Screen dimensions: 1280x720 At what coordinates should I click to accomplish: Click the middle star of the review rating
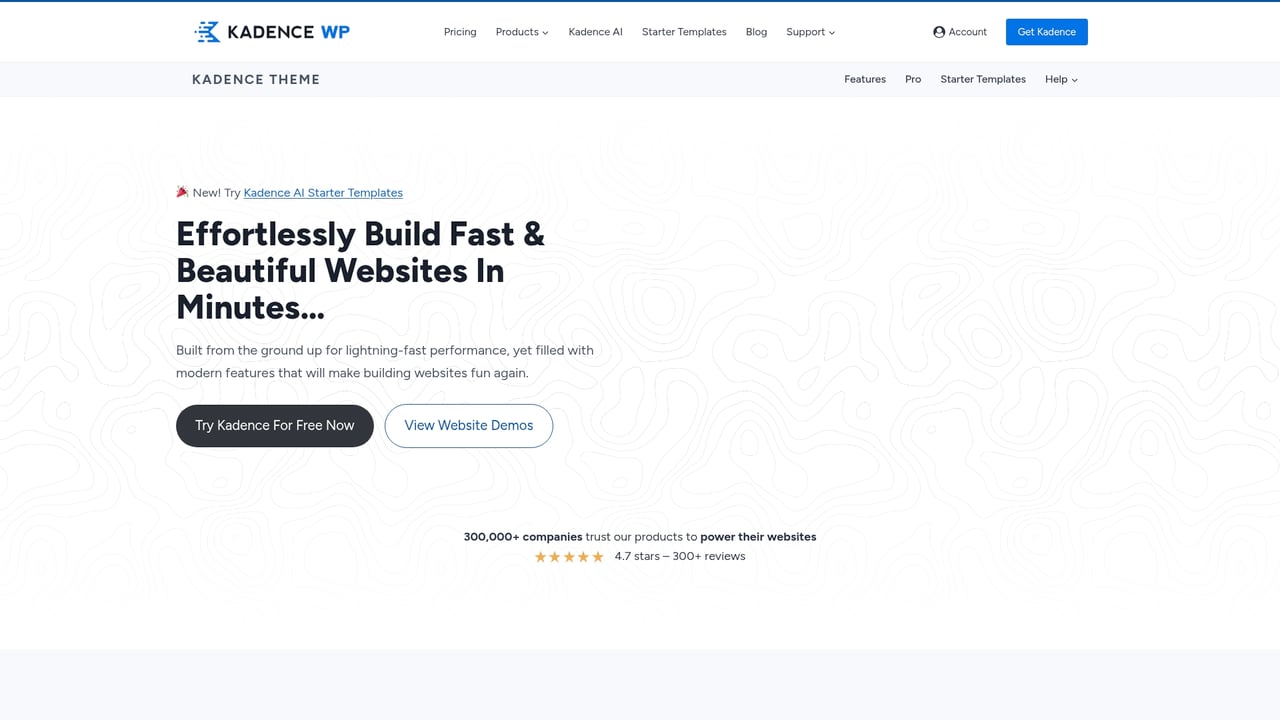(569, 556)
